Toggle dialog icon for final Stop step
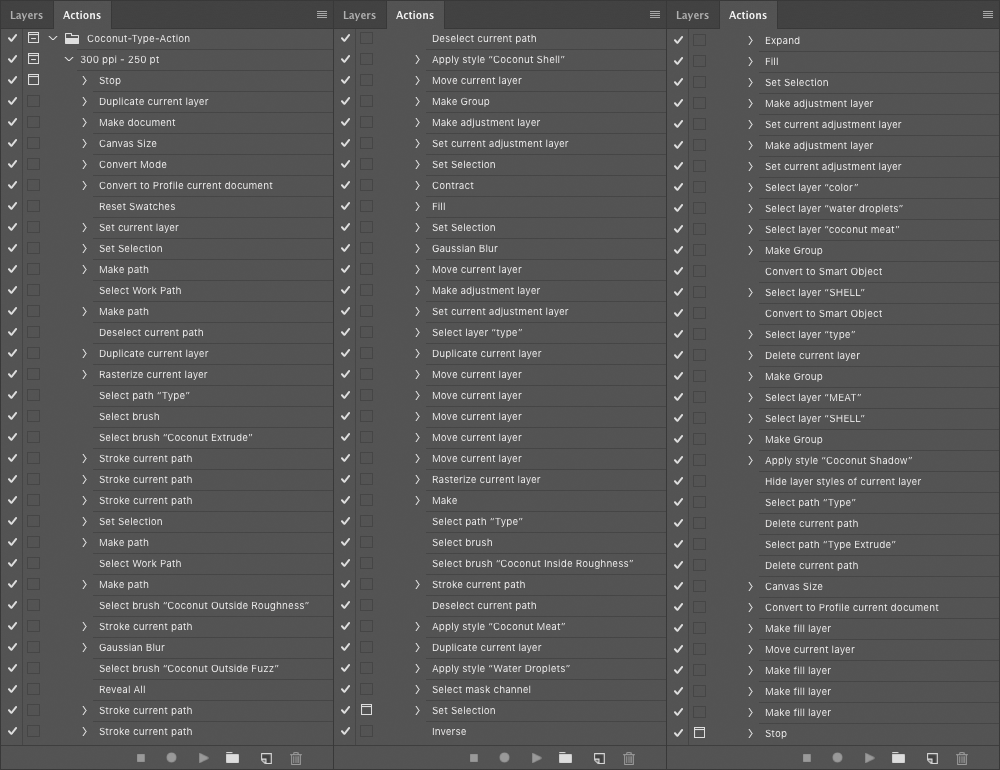1000x770 pixels. tap(700, 733)
